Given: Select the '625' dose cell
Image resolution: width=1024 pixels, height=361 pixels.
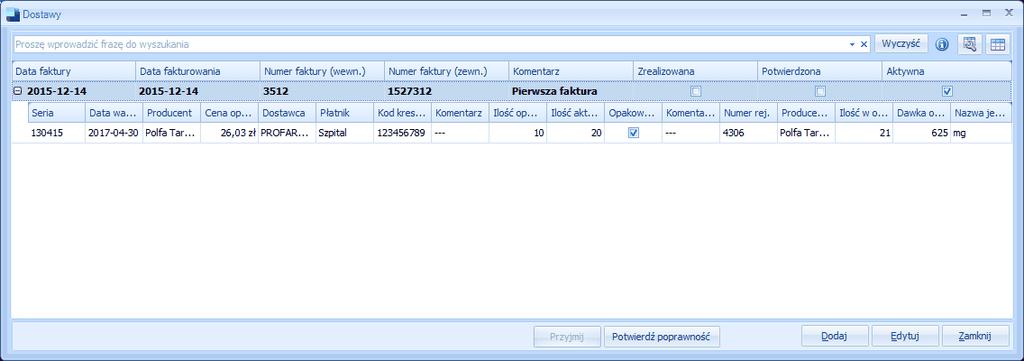Looking at the screenshot, I should 921,133.
